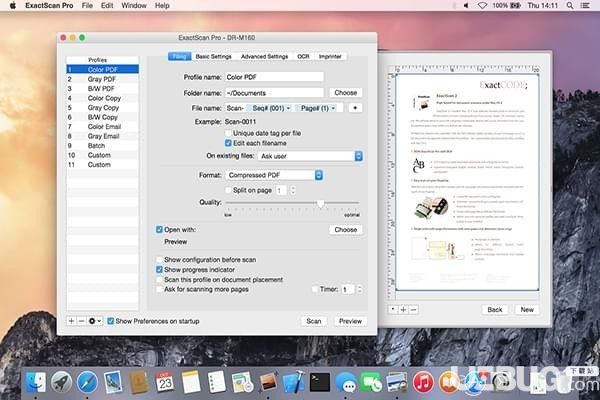This screenshot has height=400, width=600.
Task: Remove selected profile with minus icon
Action: pyautogui.click(x=81, y=321)
